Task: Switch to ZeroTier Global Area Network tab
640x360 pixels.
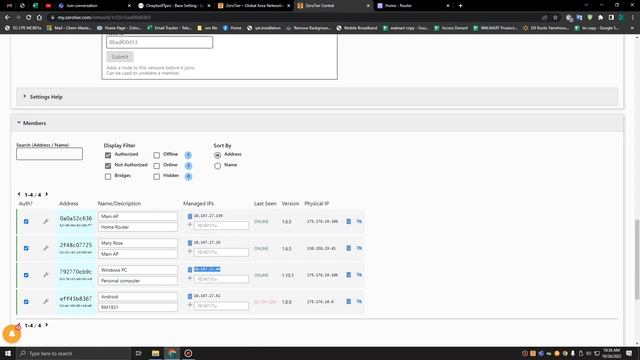Action: [x=254, y=6]
